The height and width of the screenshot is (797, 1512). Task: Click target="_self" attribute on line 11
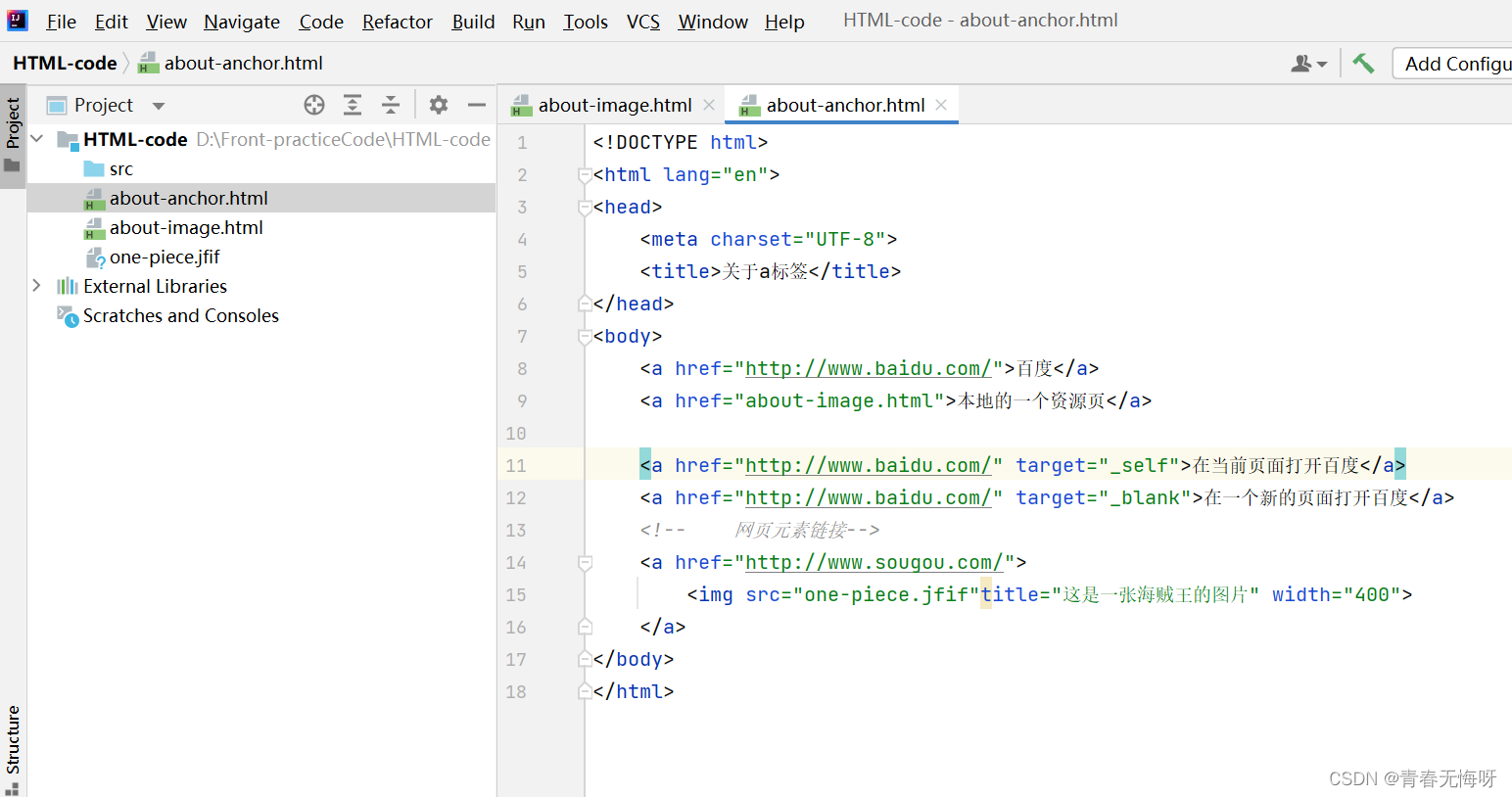click(x=1098, y=465)
